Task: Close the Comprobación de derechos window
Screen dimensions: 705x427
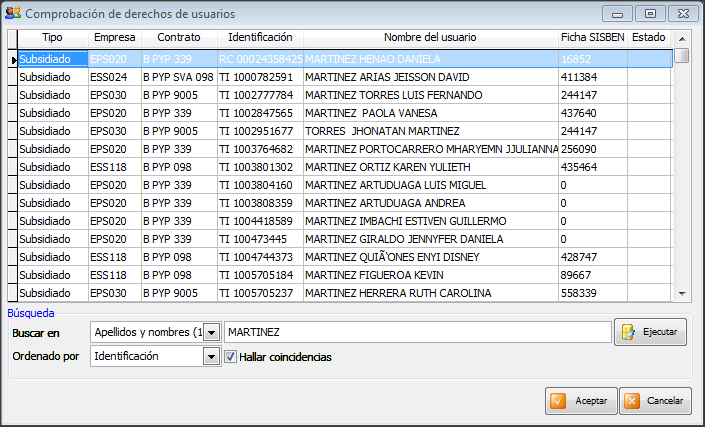Action: (x=683, y=13)
